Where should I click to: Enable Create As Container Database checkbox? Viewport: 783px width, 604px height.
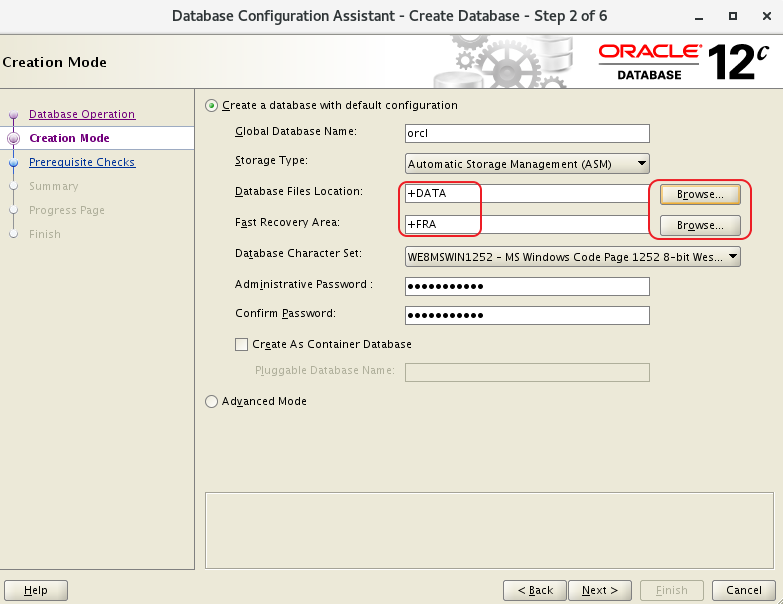pos(241,344)
